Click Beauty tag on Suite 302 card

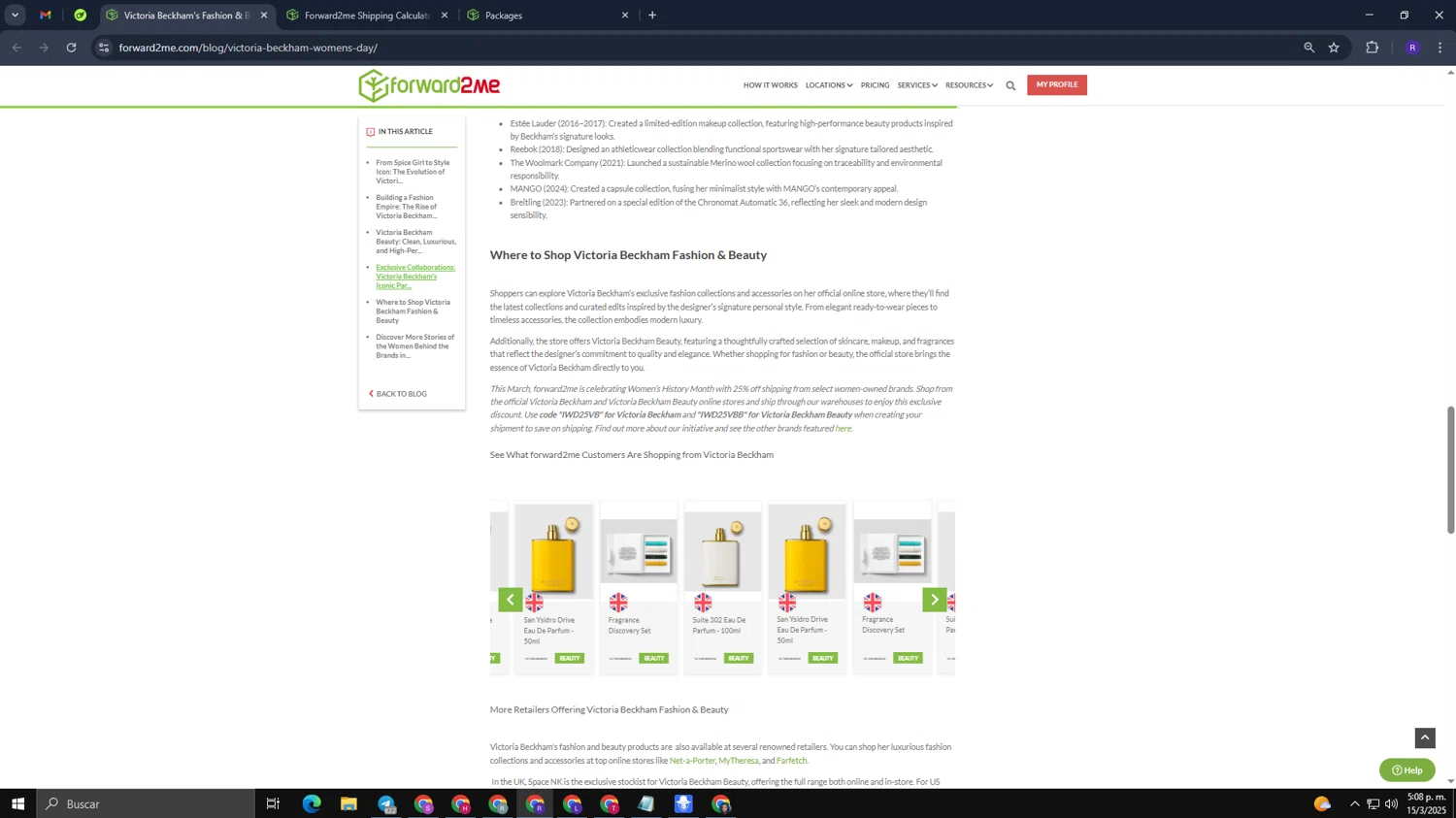739,658
